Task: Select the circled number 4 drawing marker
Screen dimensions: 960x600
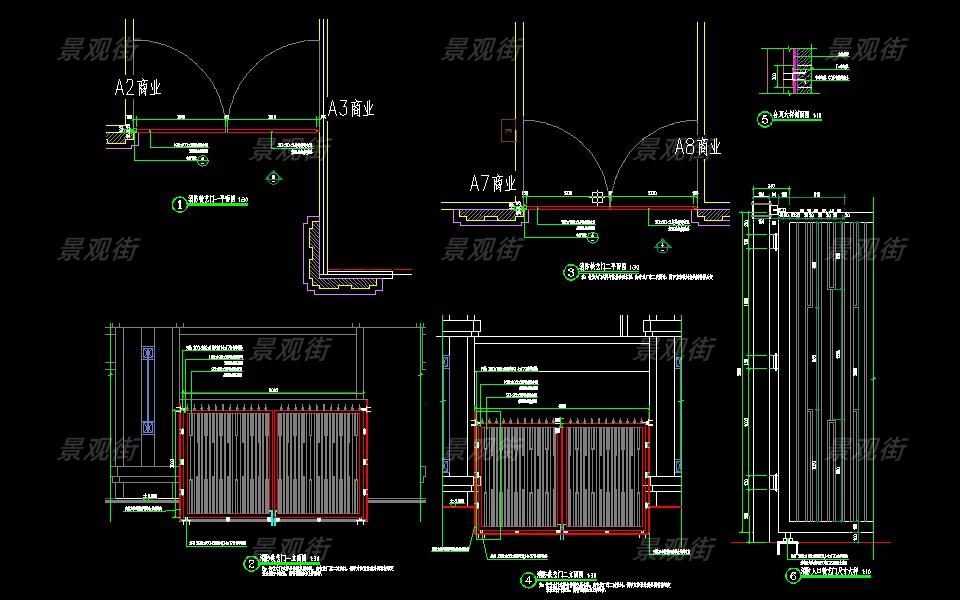Action: (527, 579)
